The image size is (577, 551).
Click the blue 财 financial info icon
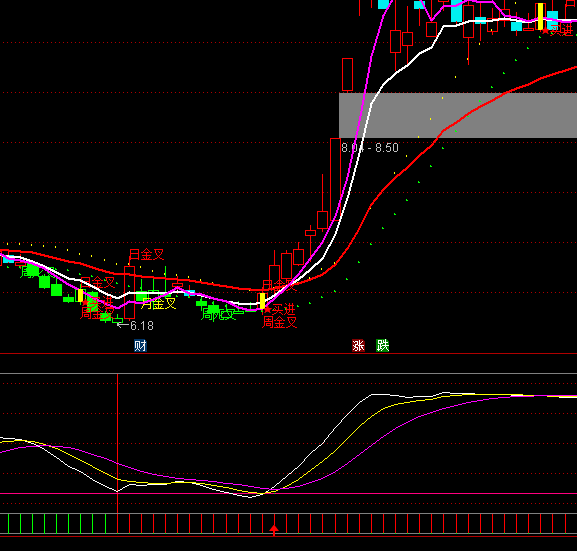click(x=140, y=346)
